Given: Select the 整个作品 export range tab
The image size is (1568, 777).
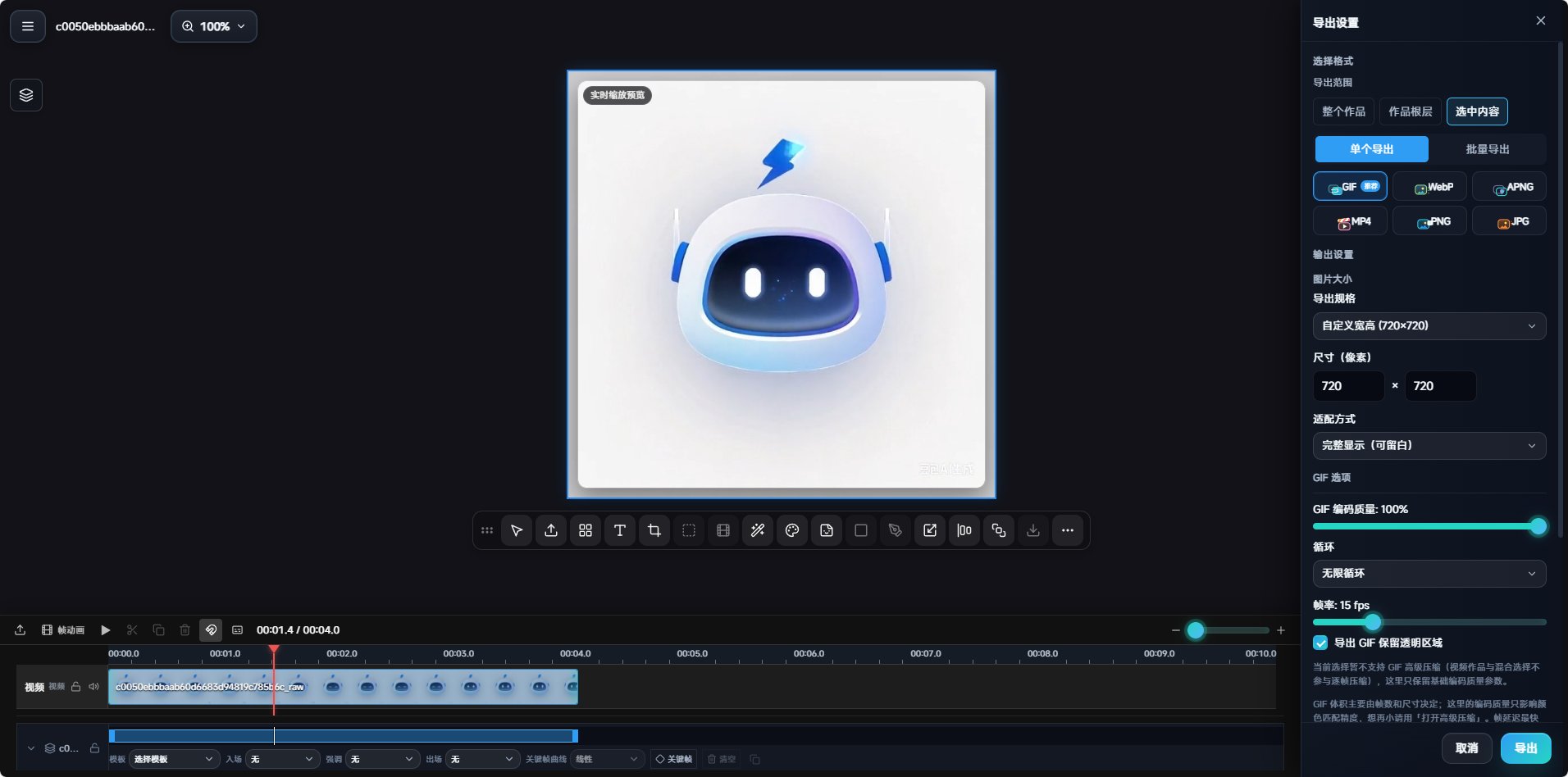Looking at the screenshot, I should pyautogui.click(x=1343, y=111).
